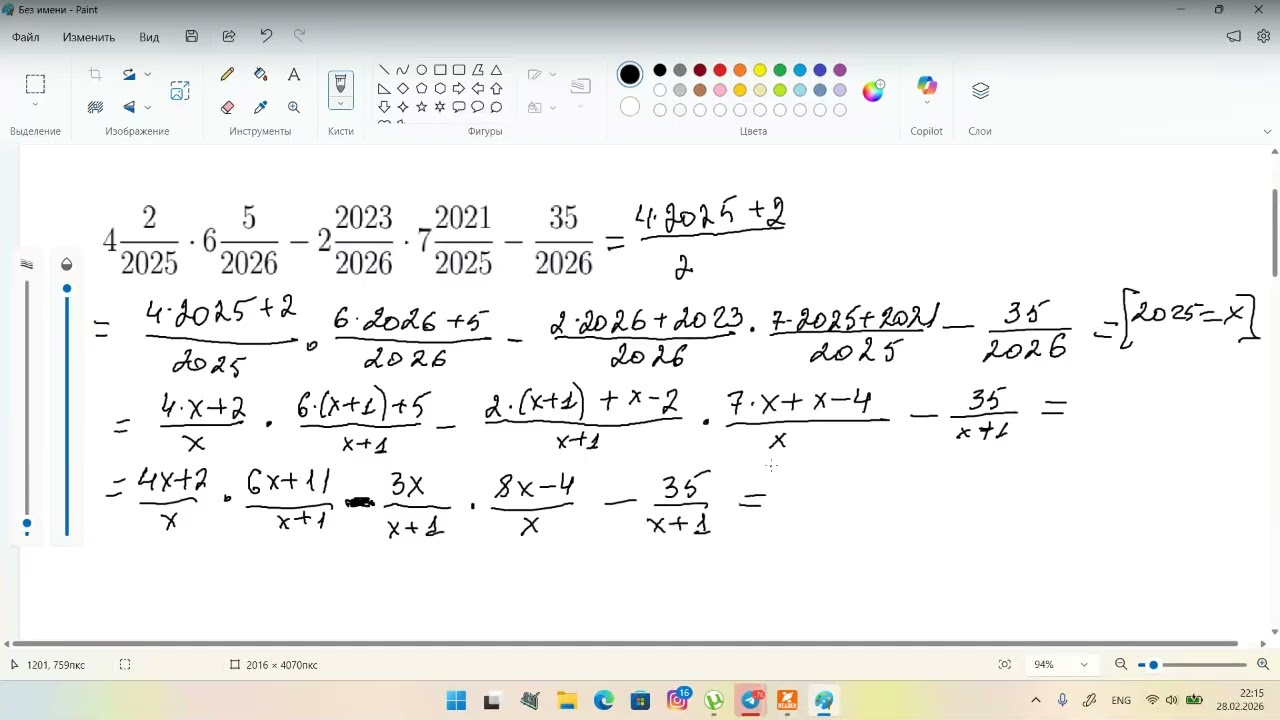
Task: Open Paint settings gear
Action: 1263,36
